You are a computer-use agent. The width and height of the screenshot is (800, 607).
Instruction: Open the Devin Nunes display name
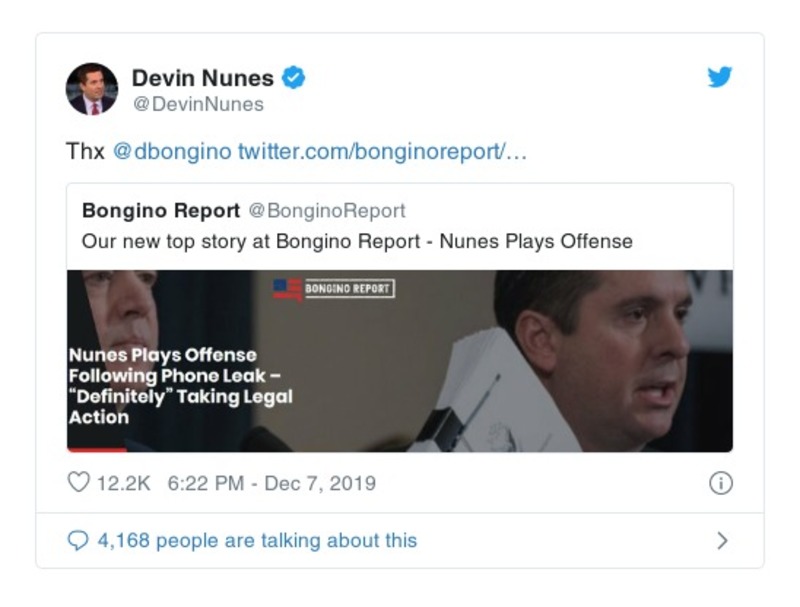pos(202,78)
